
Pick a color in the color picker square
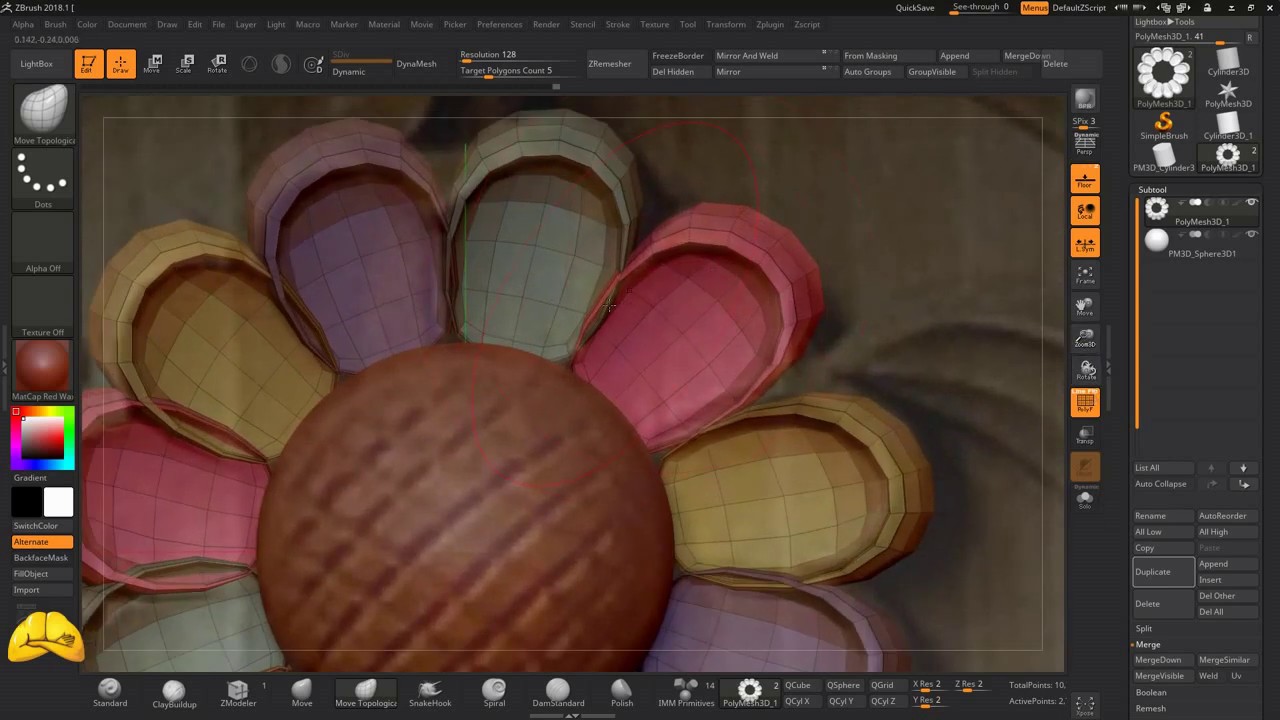43,438
